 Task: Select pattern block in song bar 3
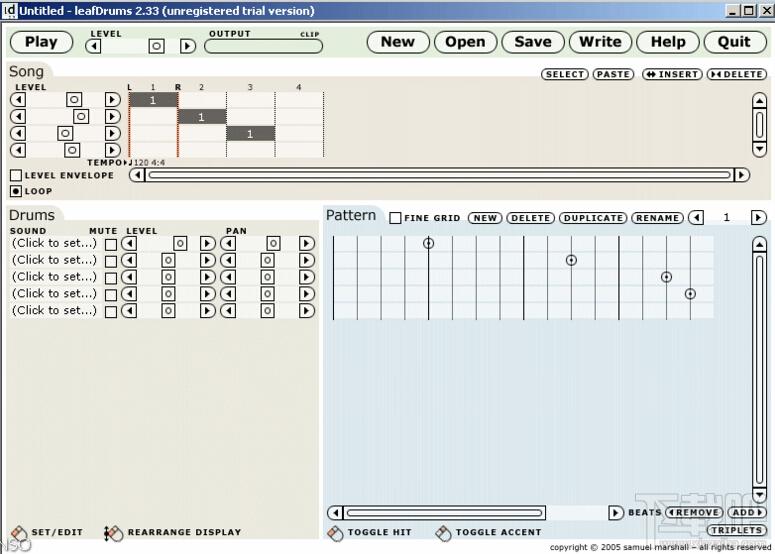pyautogui.click(x=250, y=133)
